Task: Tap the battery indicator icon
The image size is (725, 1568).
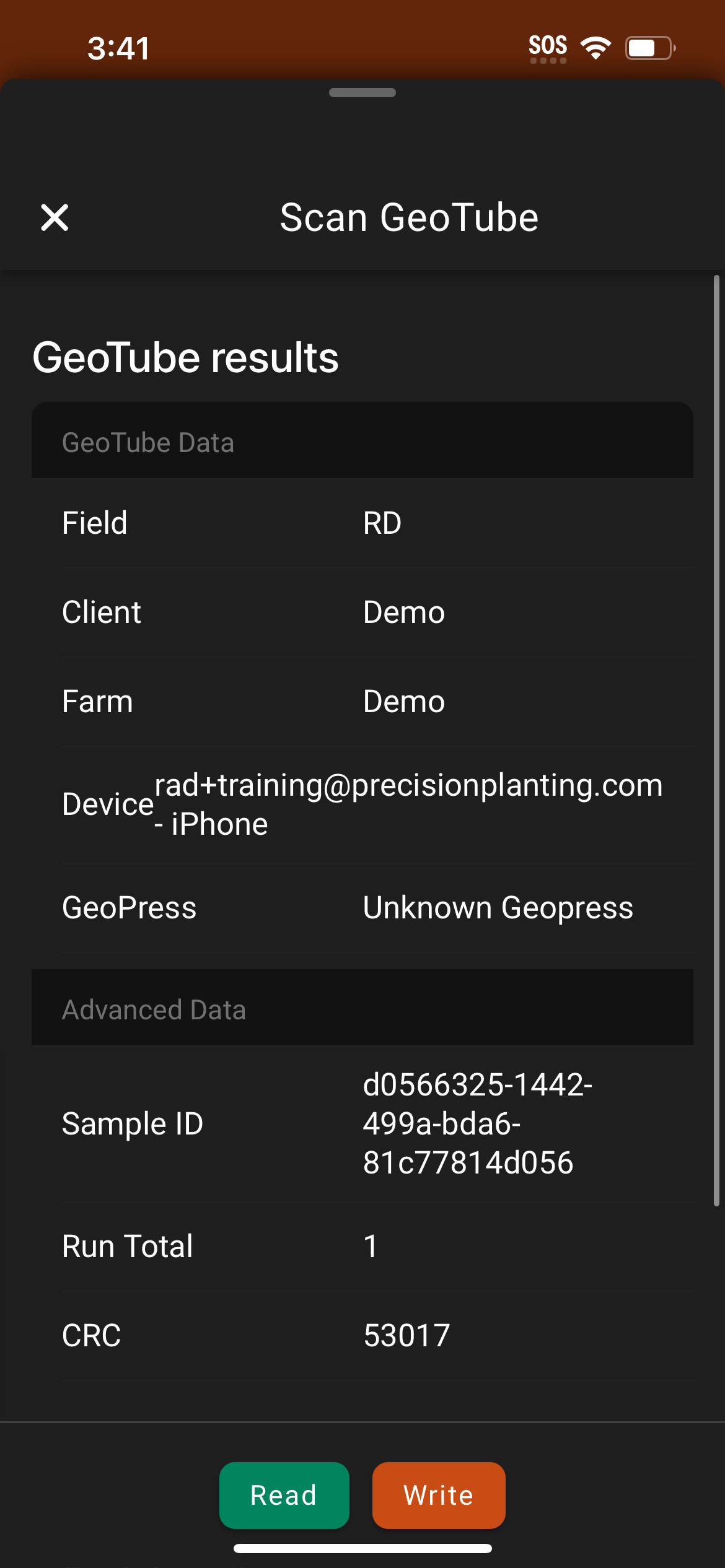Action: (649, 48)
